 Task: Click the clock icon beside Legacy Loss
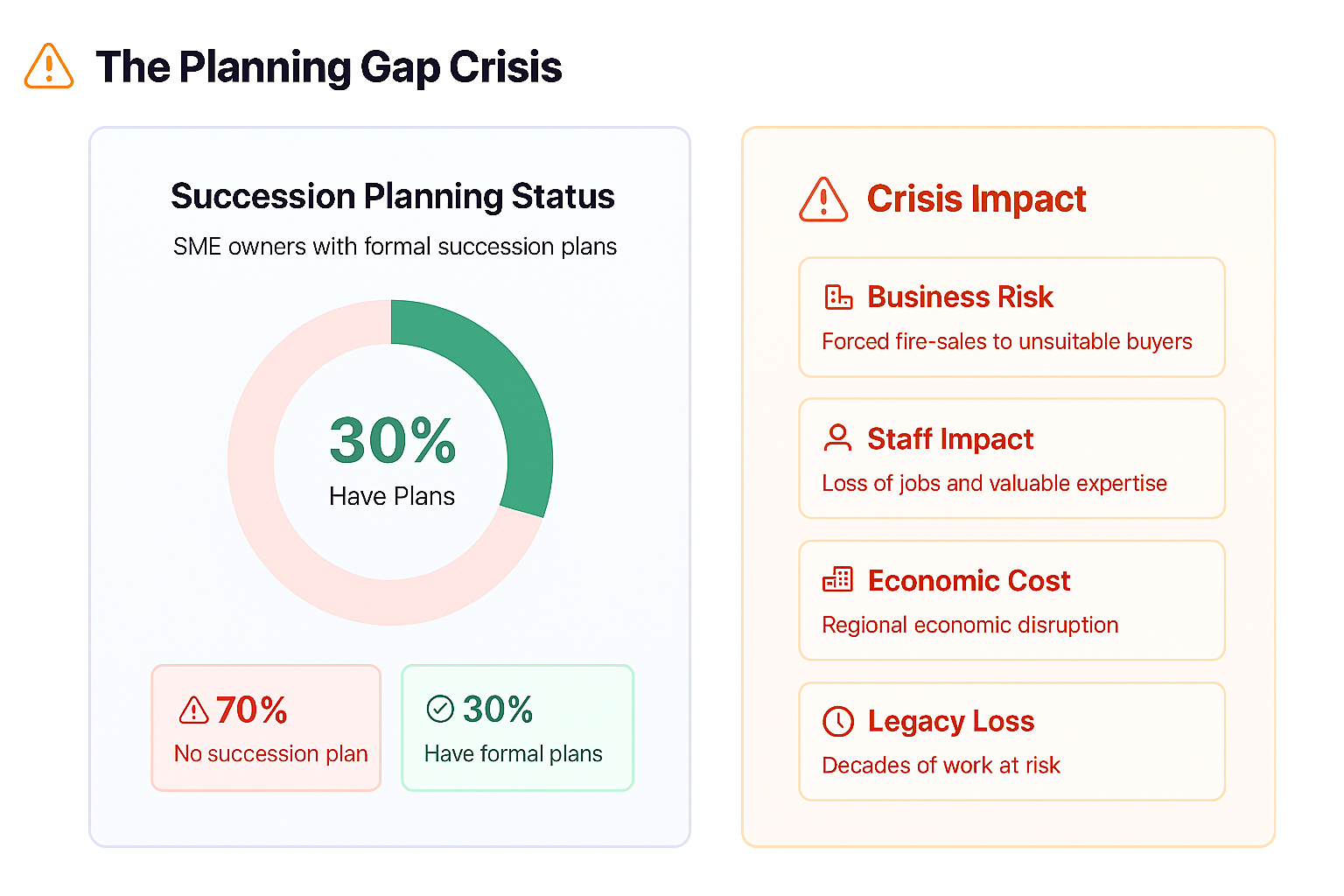pyautogui.click(x=838, y=721)
